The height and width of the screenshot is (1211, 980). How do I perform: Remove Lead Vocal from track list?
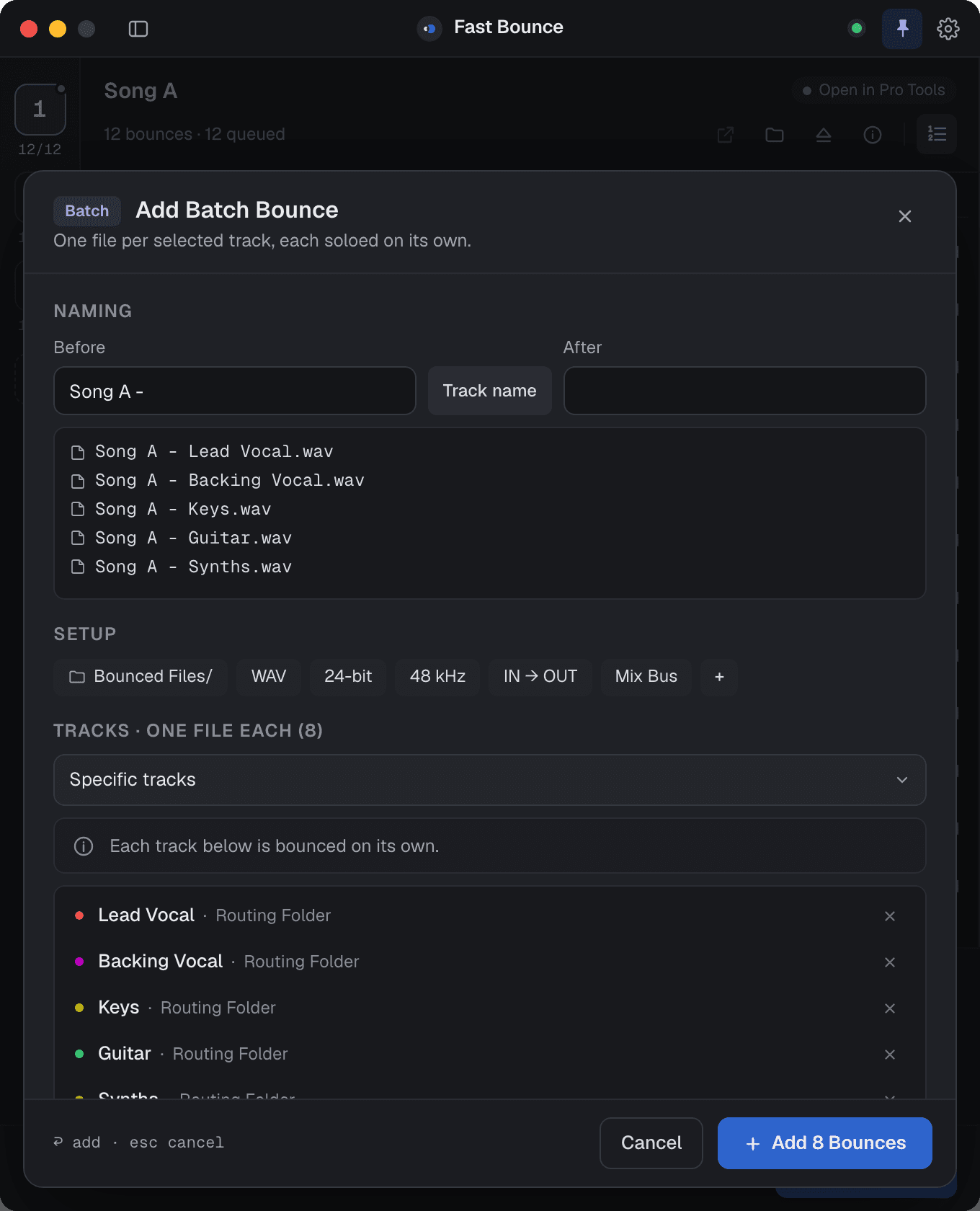point(890,916)
